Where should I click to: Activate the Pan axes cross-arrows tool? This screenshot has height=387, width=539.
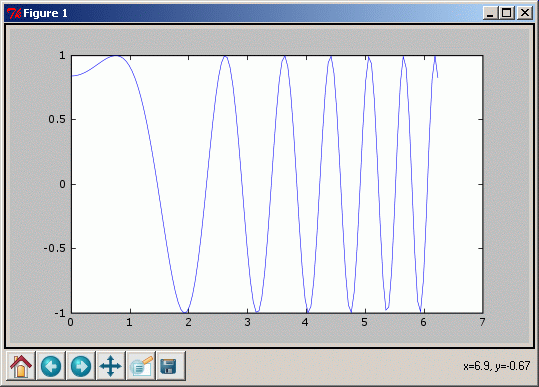[110, 366]
